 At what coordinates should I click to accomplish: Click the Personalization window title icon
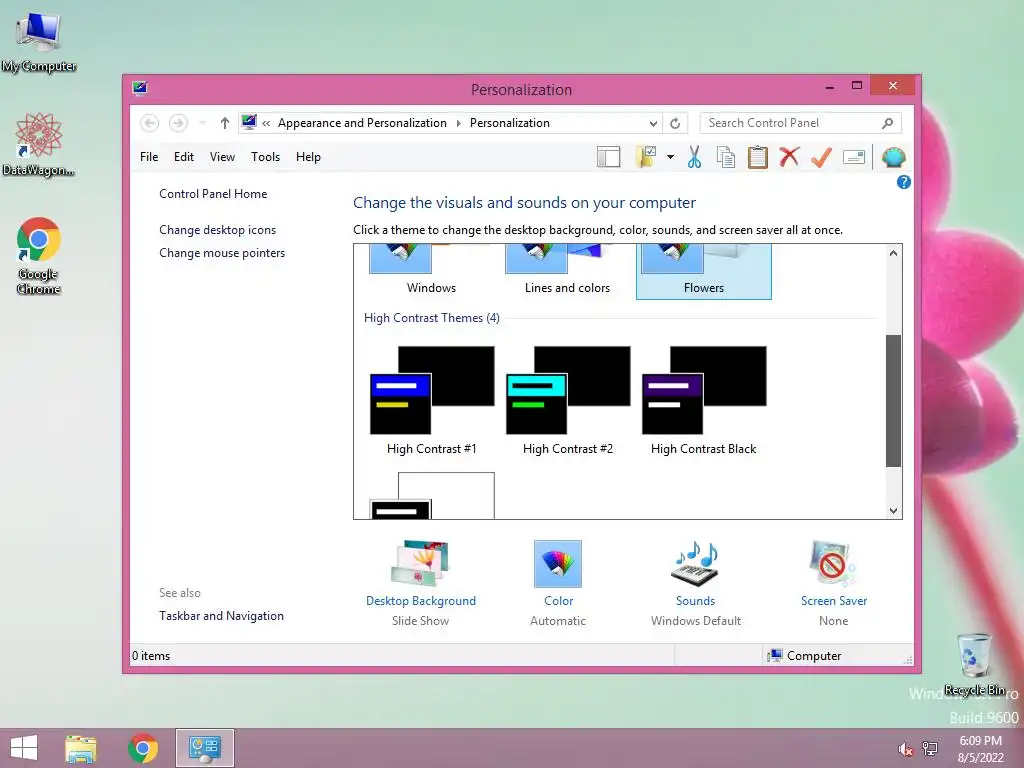point(140,88)
